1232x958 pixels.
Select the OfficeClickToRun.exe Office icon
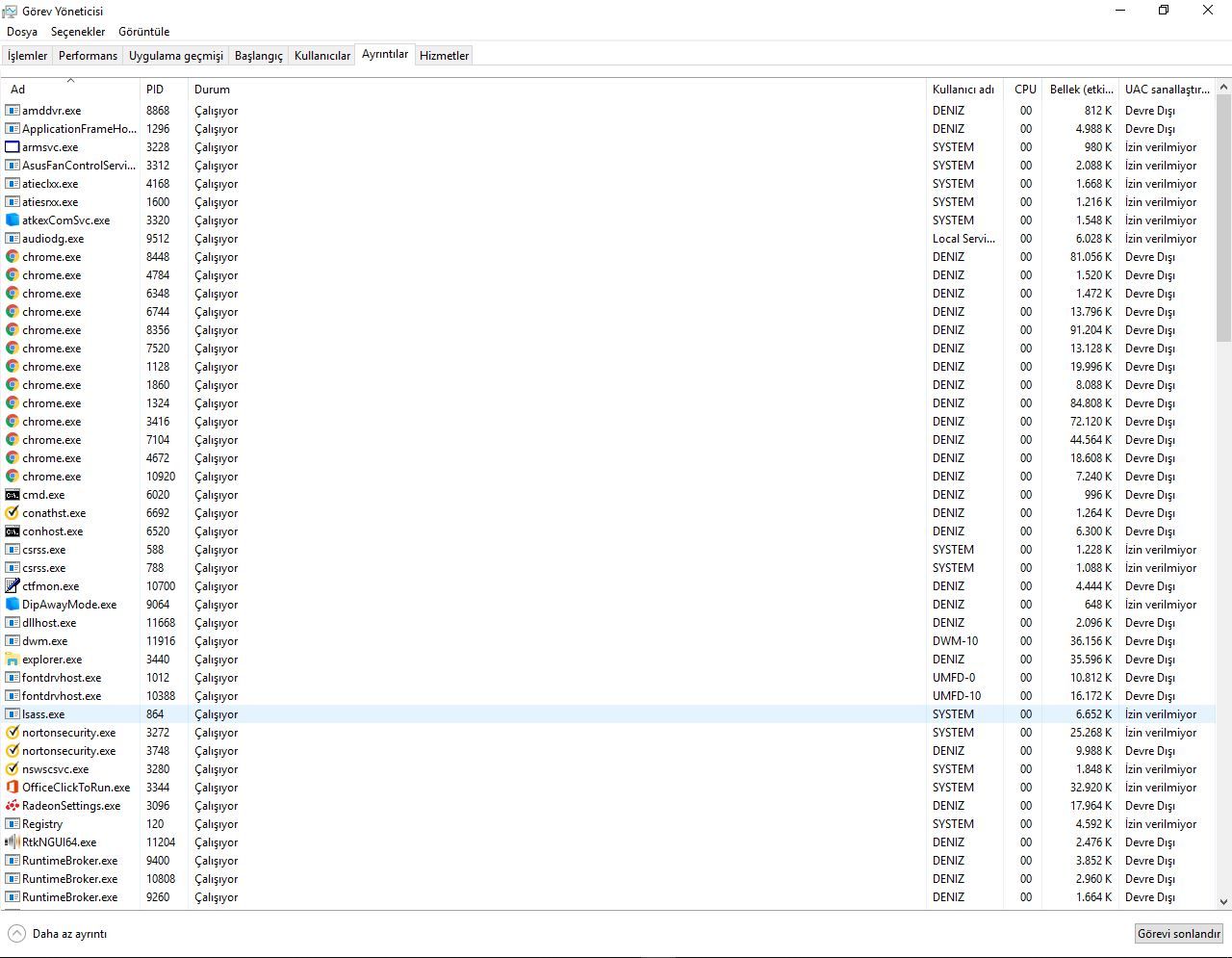pos(13,788)
